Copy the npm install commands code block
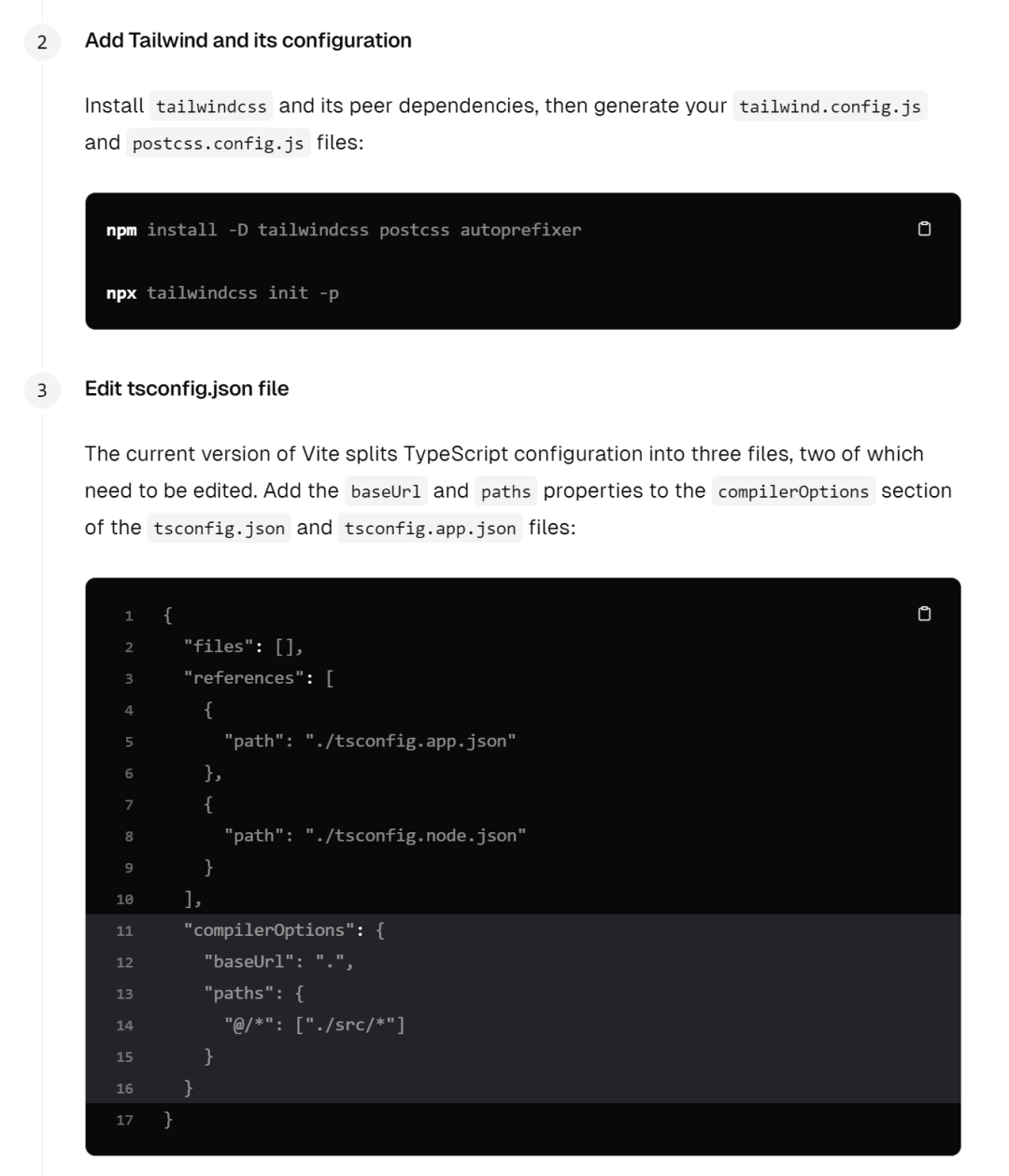Image resolution: width=1009 pixels, height=1176 pixels. point(924,230)
